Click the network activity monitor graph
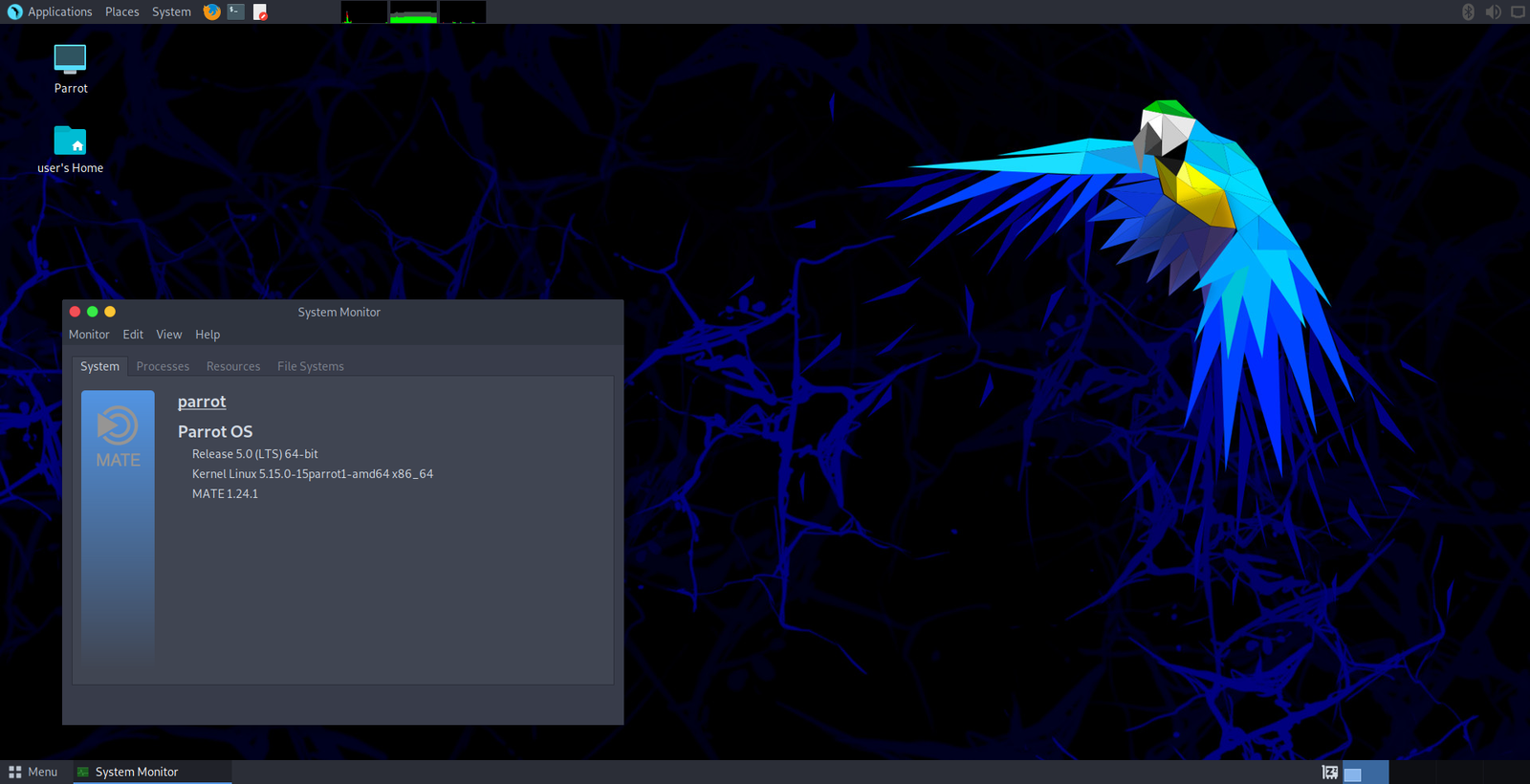This screenshot has width=1530, height=784. [463, 11]
